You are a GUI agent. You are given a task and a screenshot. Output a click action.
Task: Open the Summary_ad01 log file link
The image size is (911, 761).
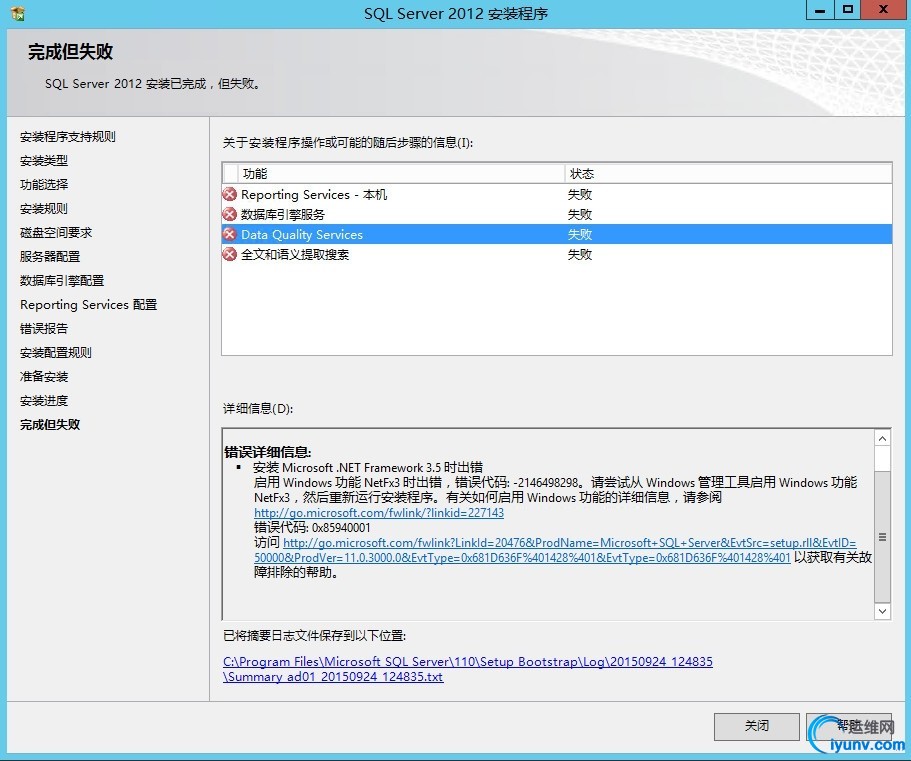pyautogui.click(x=468, y=669)
